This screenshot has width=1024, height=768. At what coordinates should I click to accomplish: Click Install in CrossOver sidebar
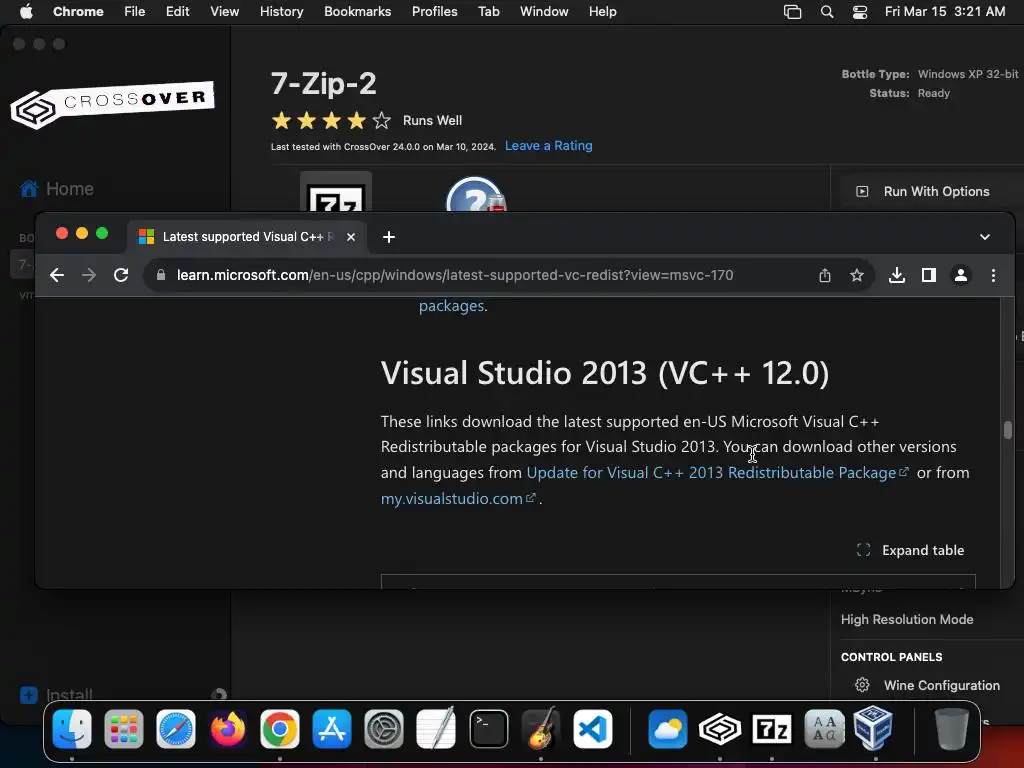[x=56, y=694]
